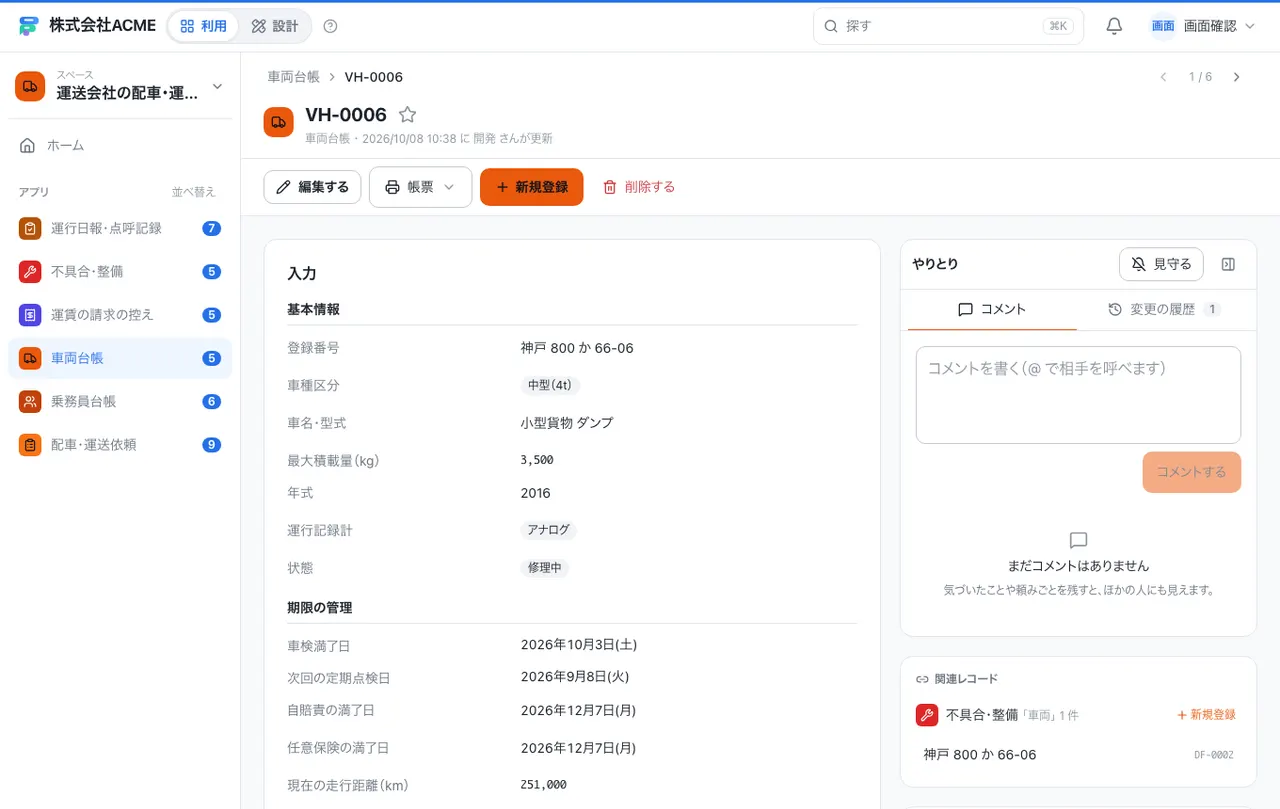Click the truck icon beside VH-0006 title
The height and width of the screenshot is (809, 1280).
pos(279,122)
